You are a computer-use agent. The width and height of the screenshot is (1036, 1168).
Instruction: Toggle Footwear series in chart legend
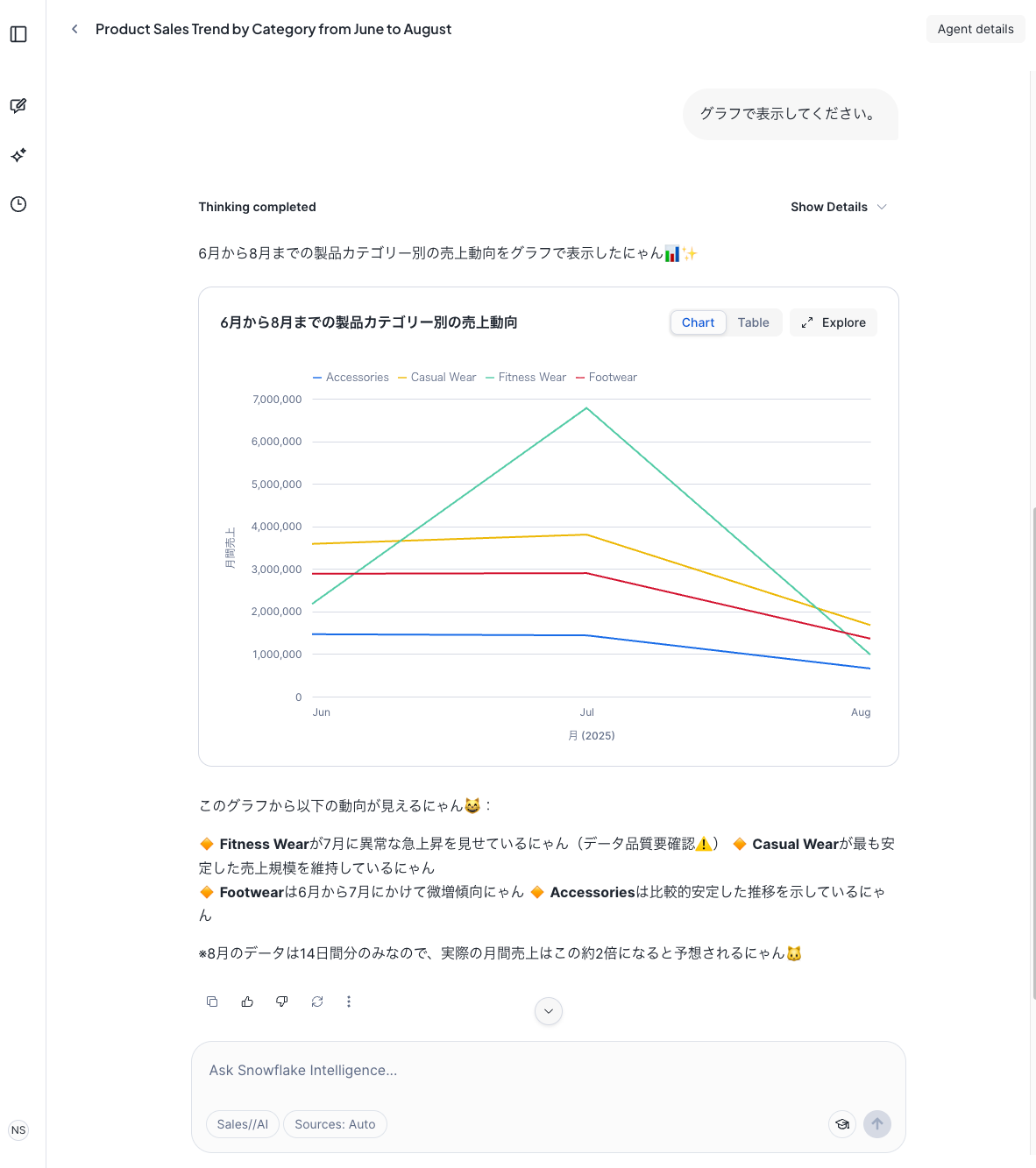point(606,378)
